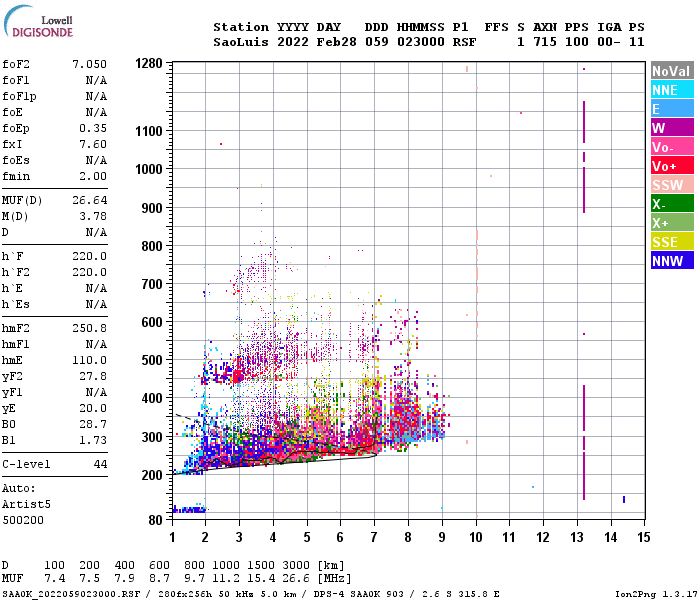Click the RSF format label in header
The width and height of the screenshot is (700, 600).
pyautogui.click(x=464, y=42)
